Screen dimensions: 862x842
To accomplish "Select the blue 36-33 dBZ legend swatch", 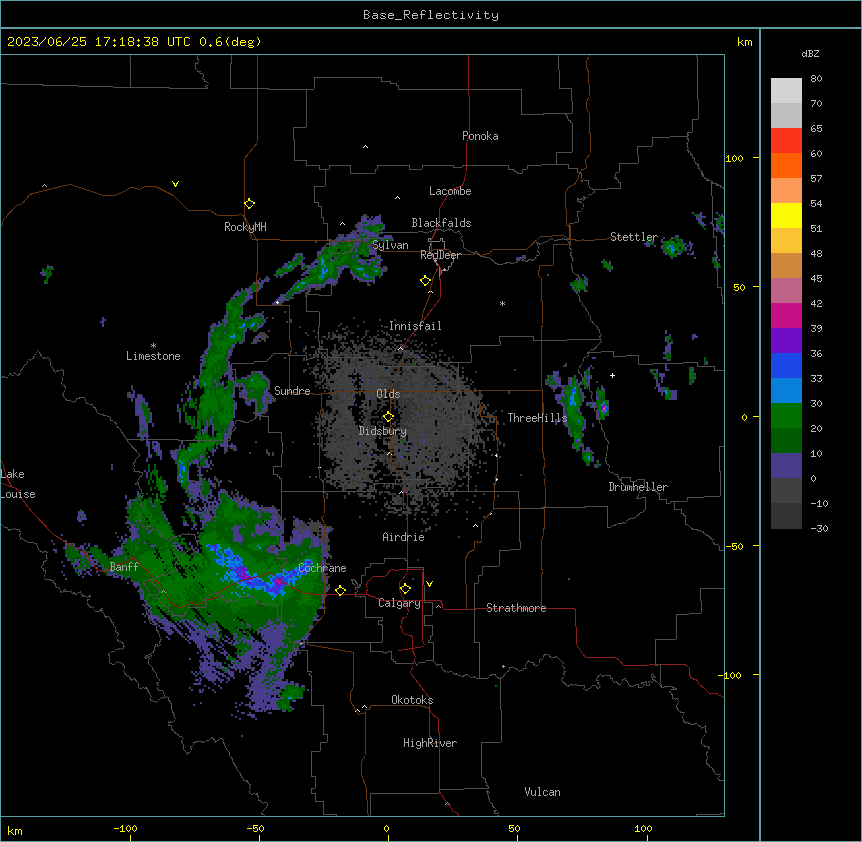I will (786, 366).
